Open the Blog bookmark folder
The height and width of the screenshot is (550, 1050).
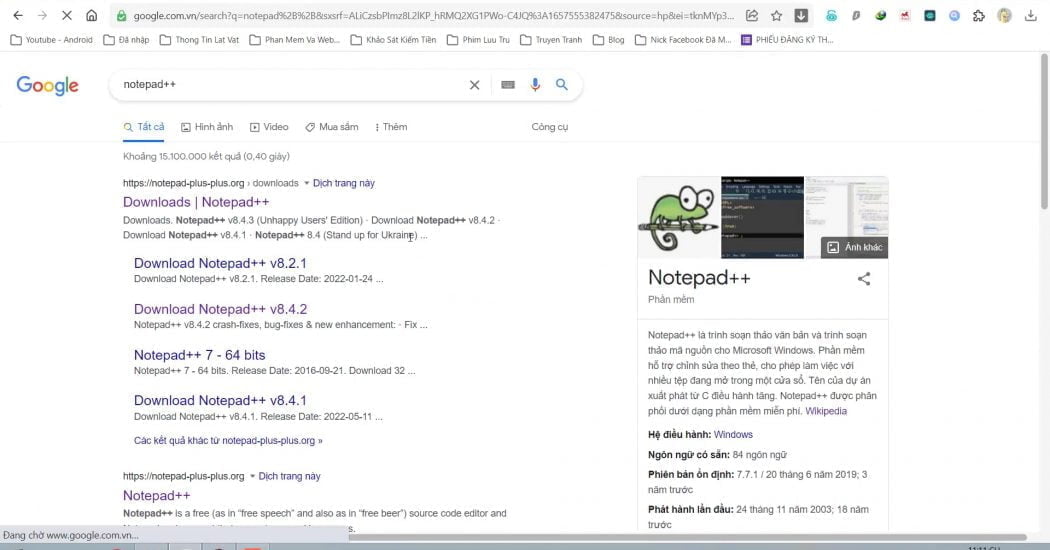(x=609, y=40)
